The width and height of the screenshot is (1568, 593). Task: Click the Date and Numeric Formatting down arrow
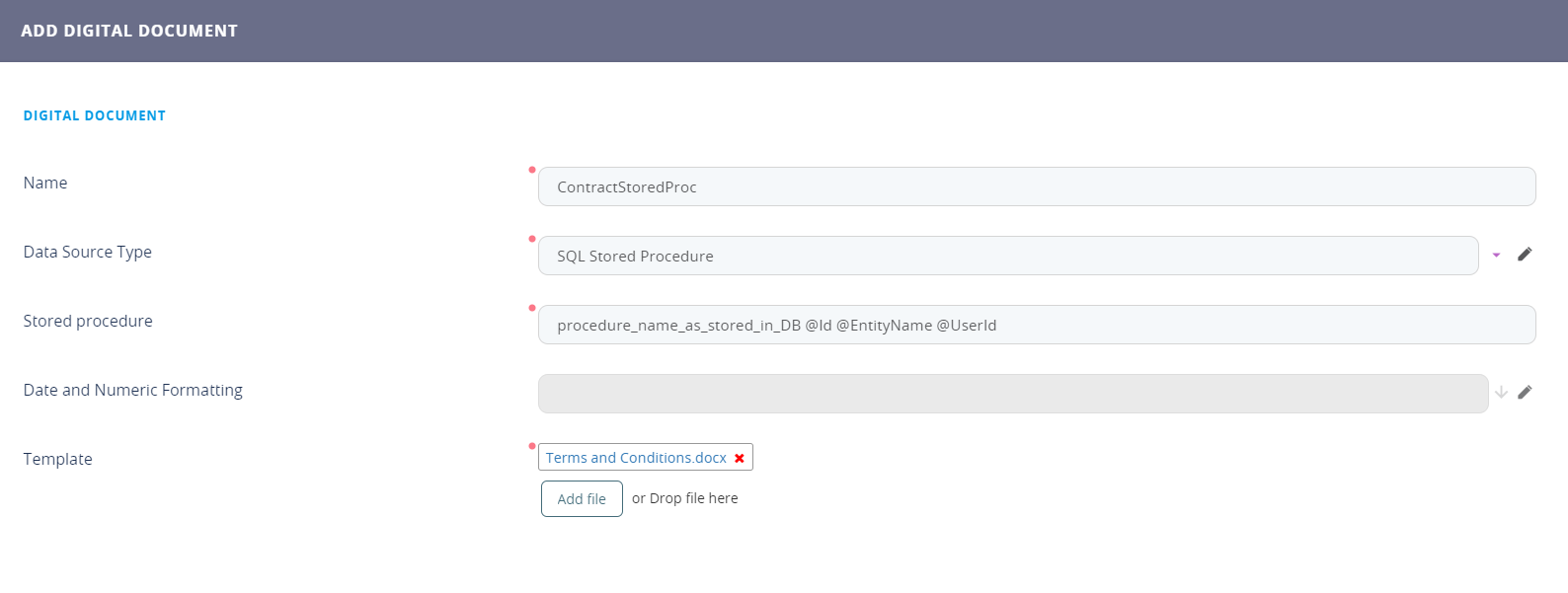point(1501,393)
